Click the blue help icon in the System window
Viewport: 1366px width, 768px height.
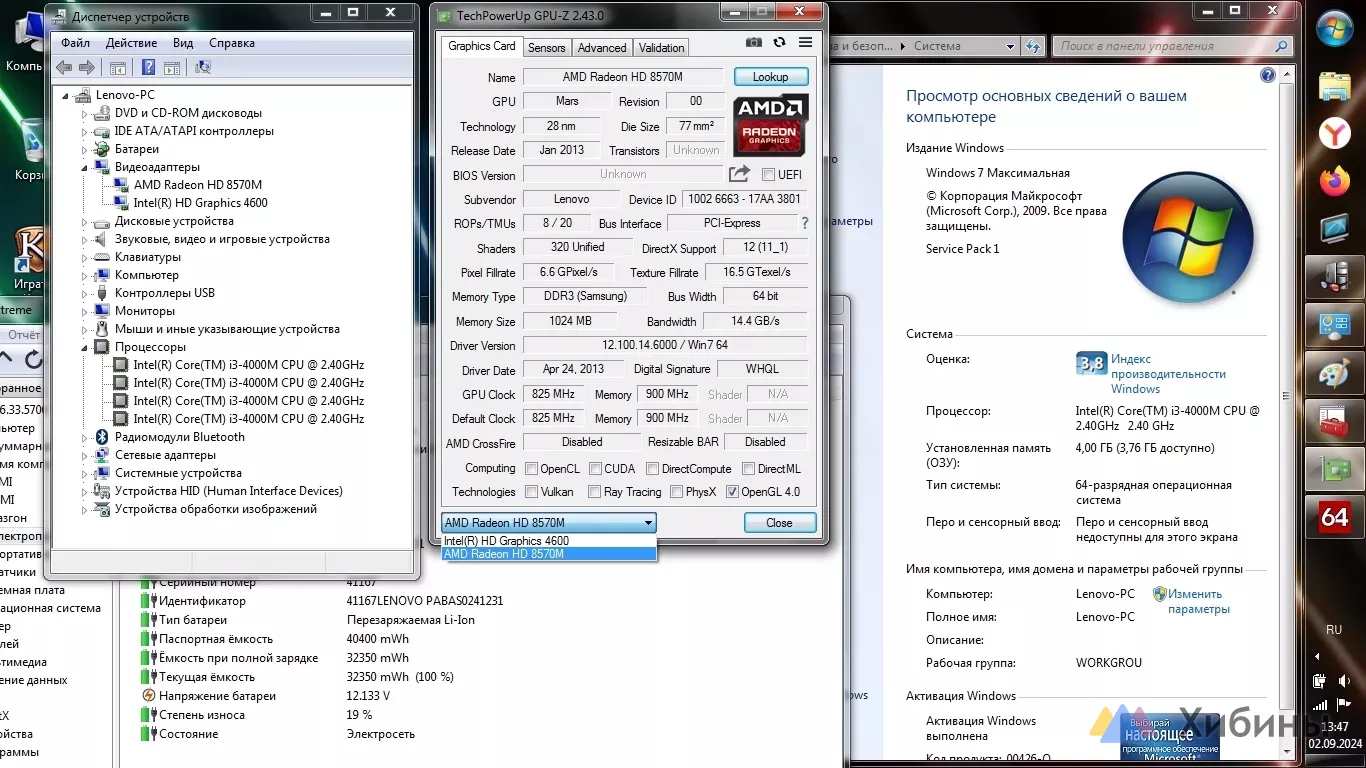[1268, 75]
